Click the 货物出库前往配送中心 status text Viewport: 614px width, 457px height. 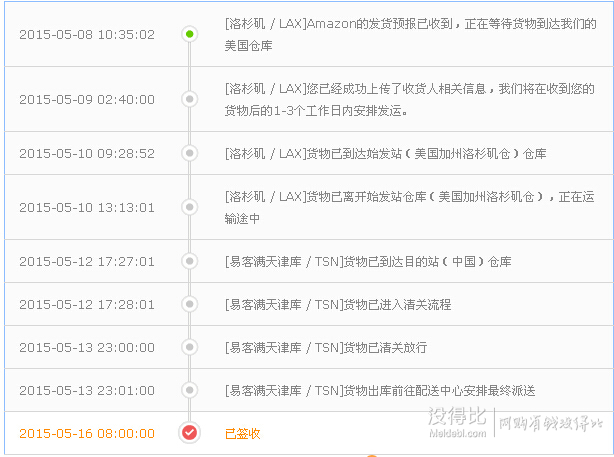[x=380, y=391]
